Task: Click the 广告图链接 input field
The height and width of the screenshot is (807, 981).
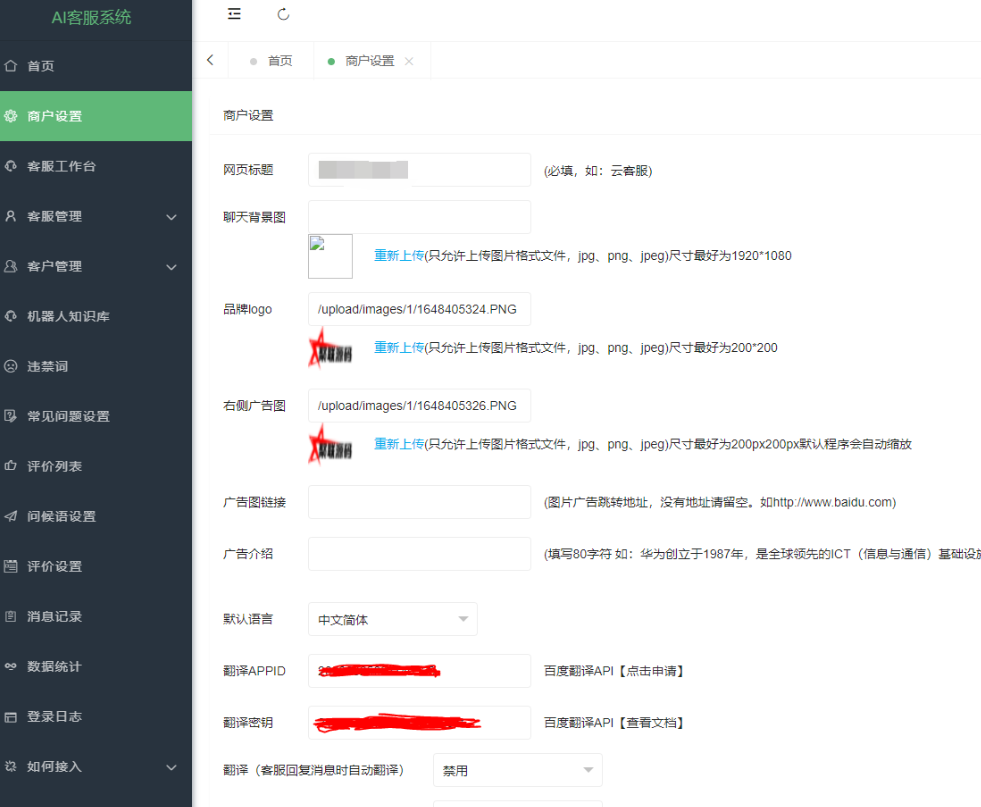Action: pyautogui.click(x=419, y=502)
